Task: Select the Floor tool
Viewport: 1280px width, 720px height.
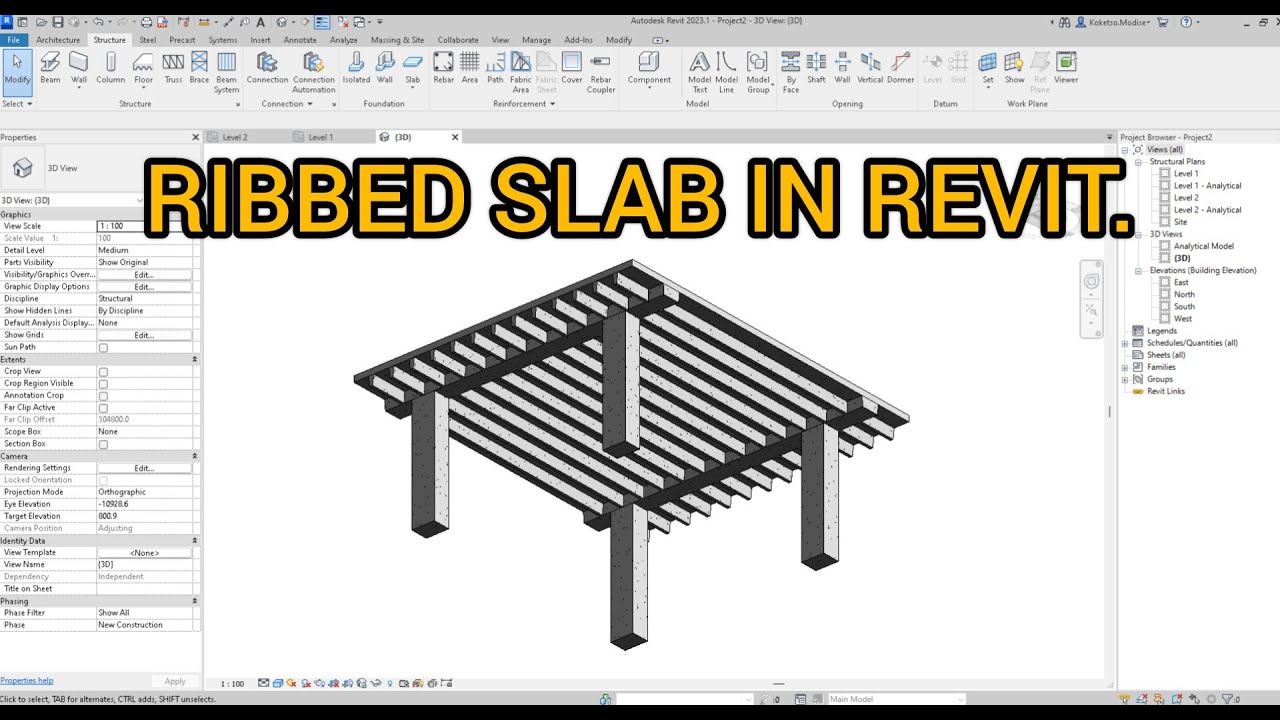Action: tap(144, 67)
